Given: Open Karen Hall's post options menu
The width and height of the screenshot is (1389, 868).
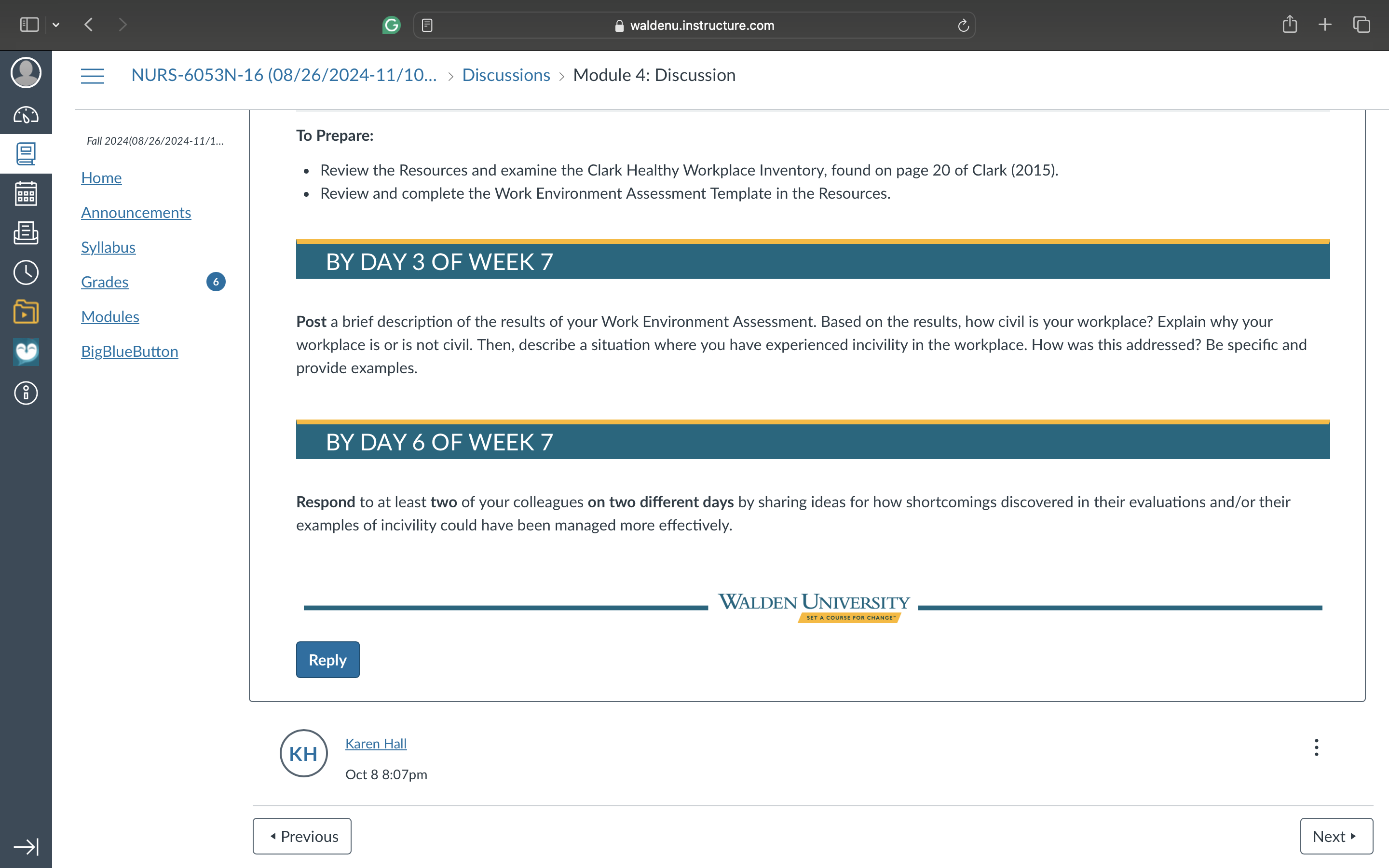Looking at the screenshot, I should (x=1316, y=747).
